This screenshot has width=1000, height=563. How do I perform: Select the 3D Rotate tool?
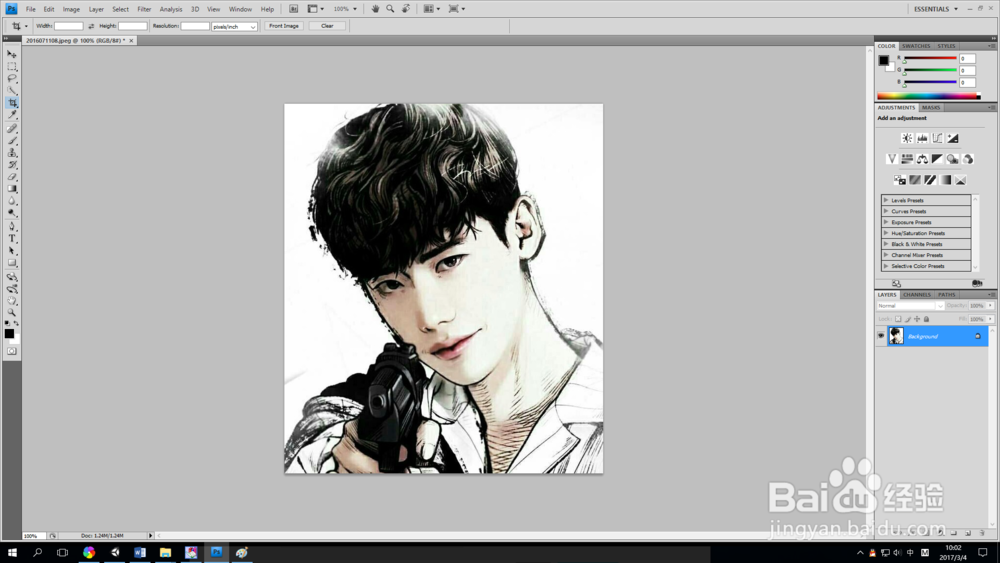(x=12, y=277)
